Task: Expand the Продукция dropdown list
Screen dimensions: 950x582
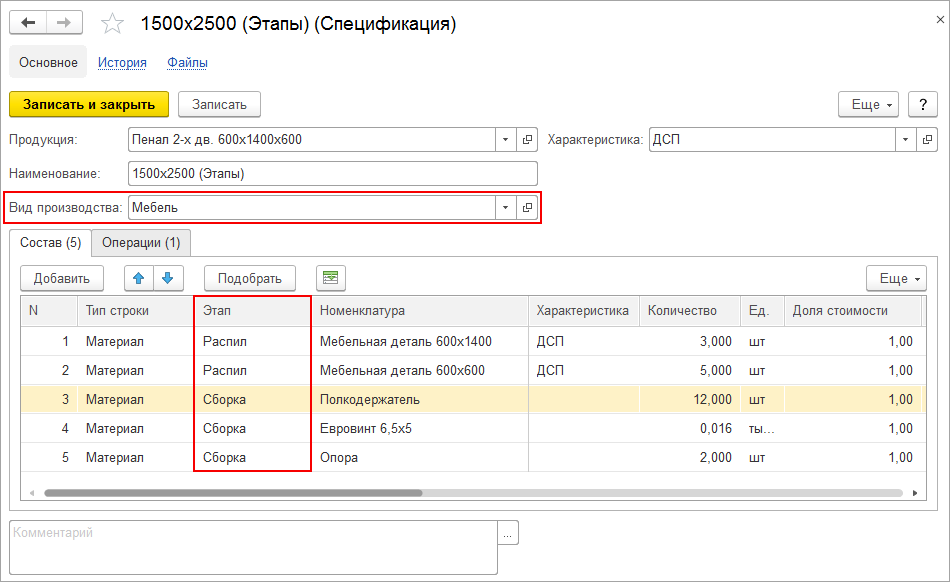Action: pyautogui.click(x=506, y=140)
